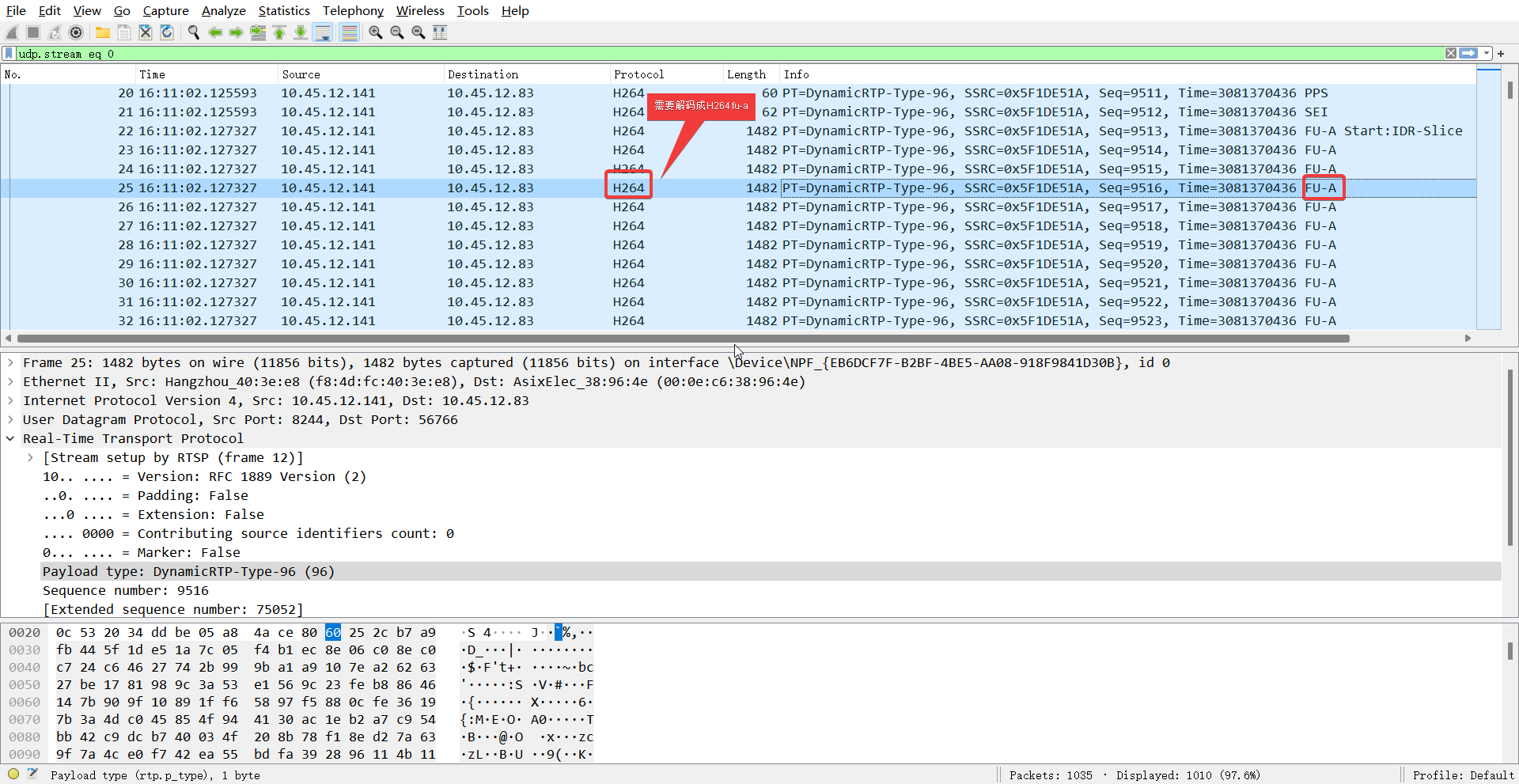Close this capture file icon
The image size is (1519, 784).
pyautogui.click(x=146, y=32)
